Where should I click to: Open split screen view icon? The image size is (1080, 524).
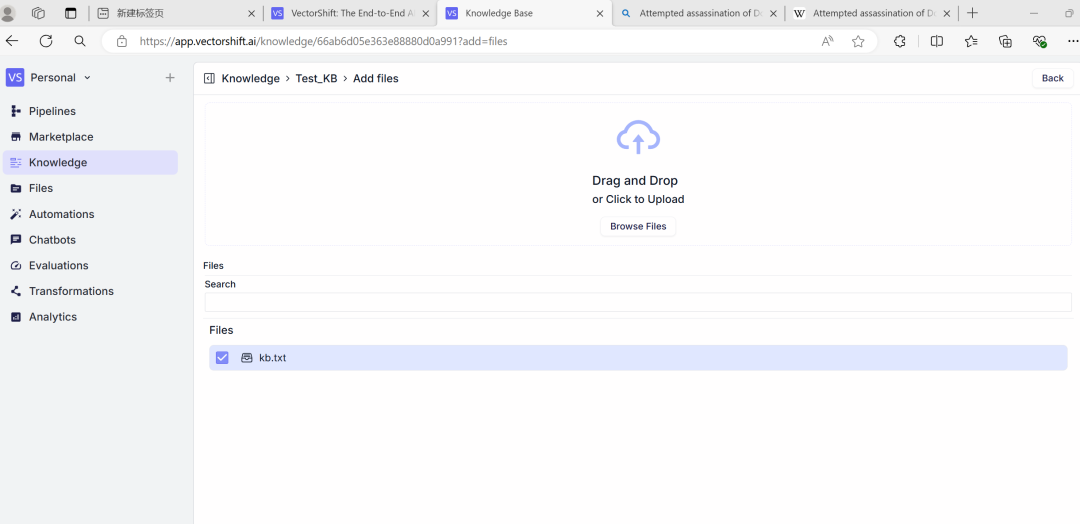(x=937, y=41)
